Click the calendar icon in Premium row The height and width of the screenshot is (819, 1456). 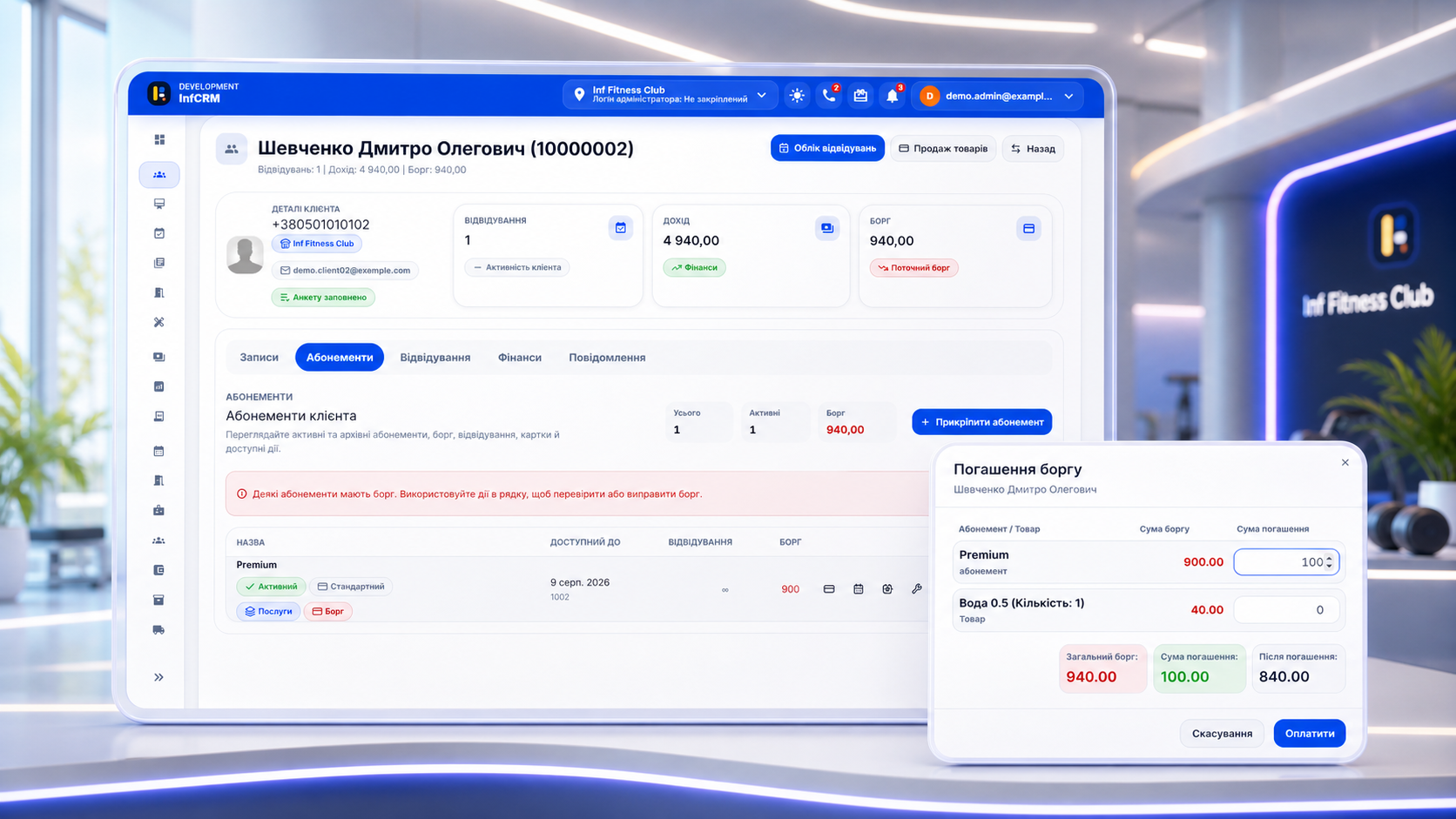(859, 589)
